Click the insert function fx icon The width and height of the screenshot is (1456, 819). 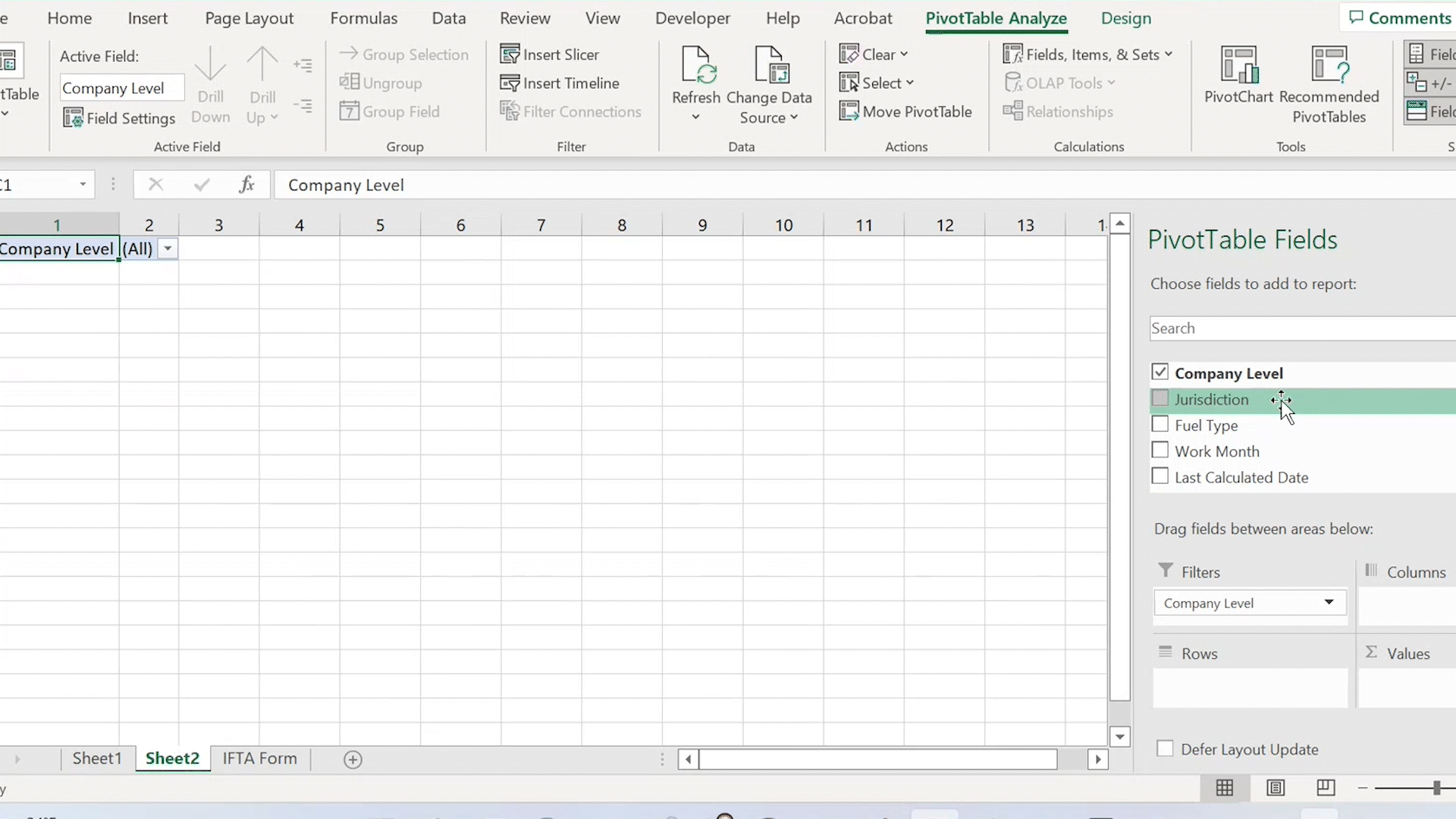coord(246,185)
